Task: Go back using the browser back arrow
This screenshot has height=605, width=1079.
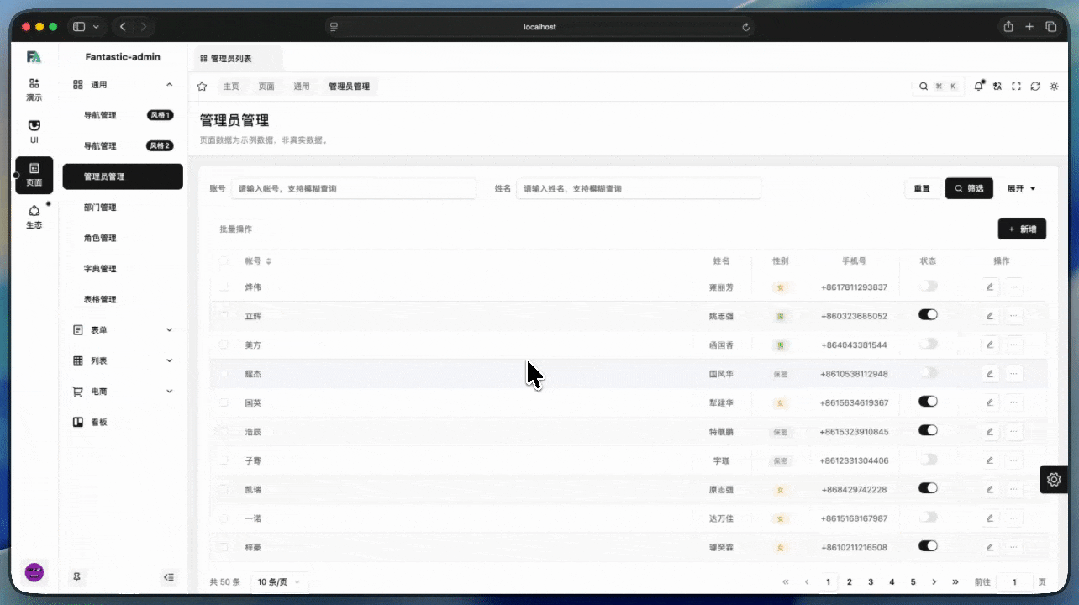Action: (122, 27)
